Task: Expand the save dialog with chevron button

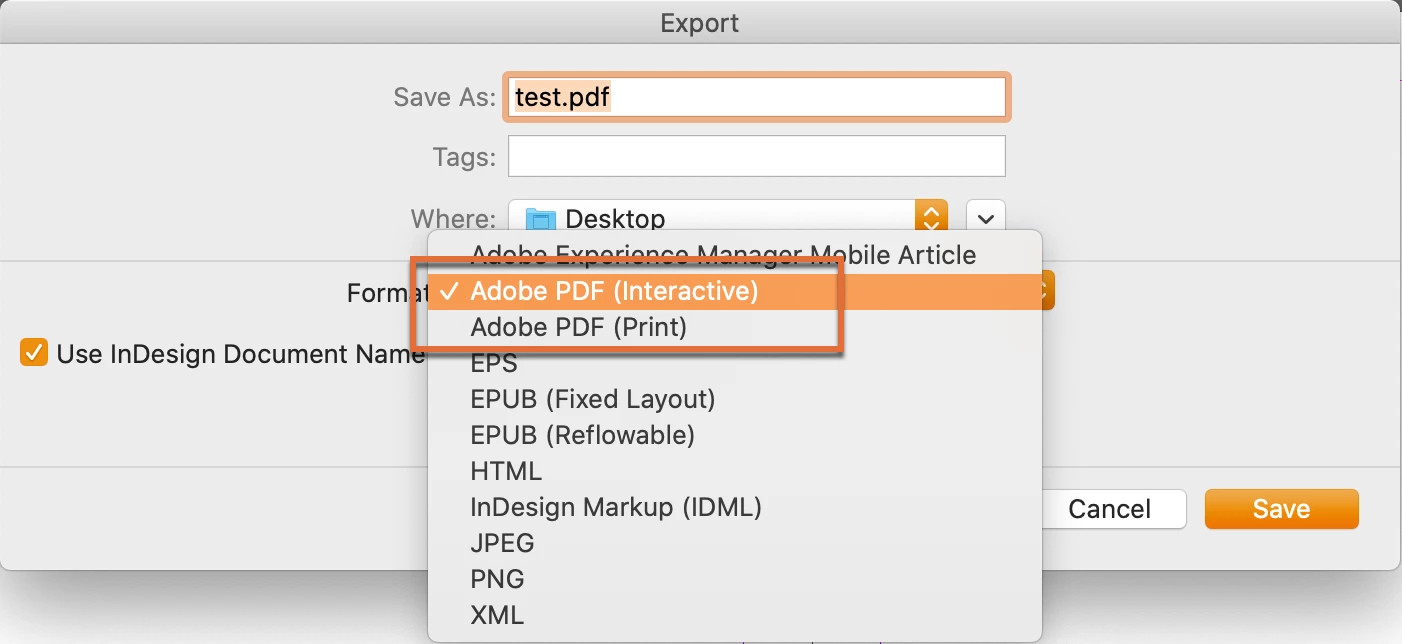Action: pyautogui.click(x=986, y=217)
